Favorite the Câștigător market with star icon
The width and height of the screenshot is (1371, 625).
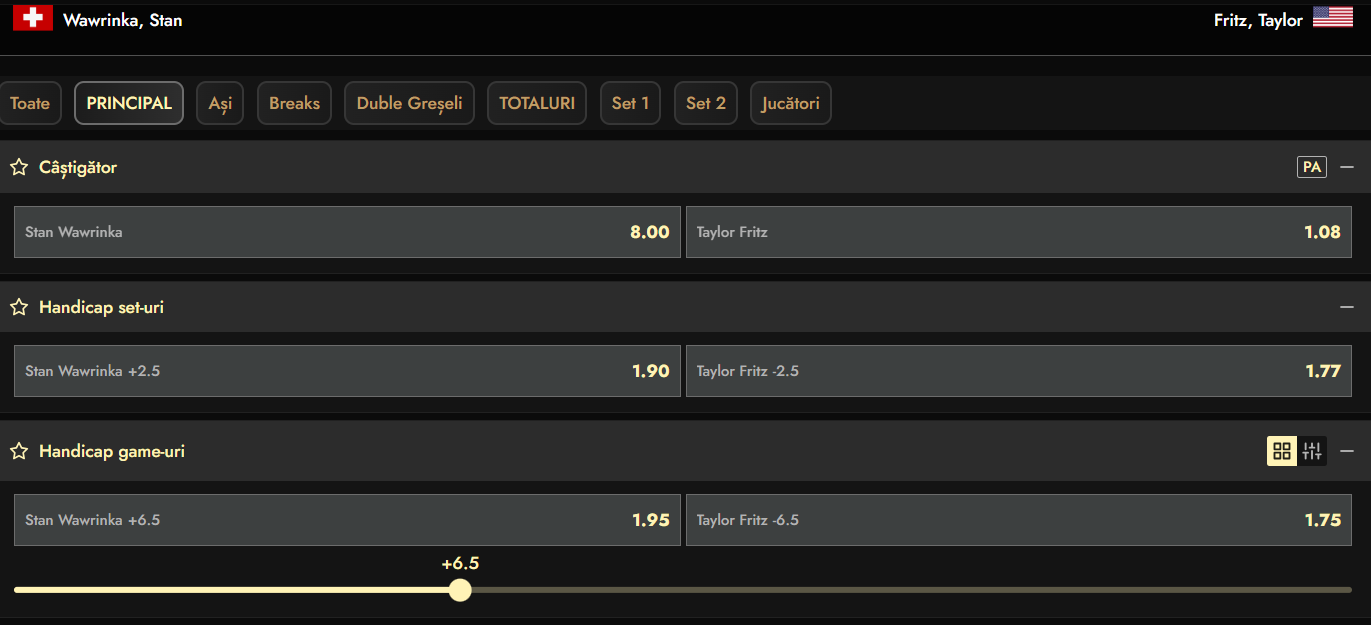point(18,168)
